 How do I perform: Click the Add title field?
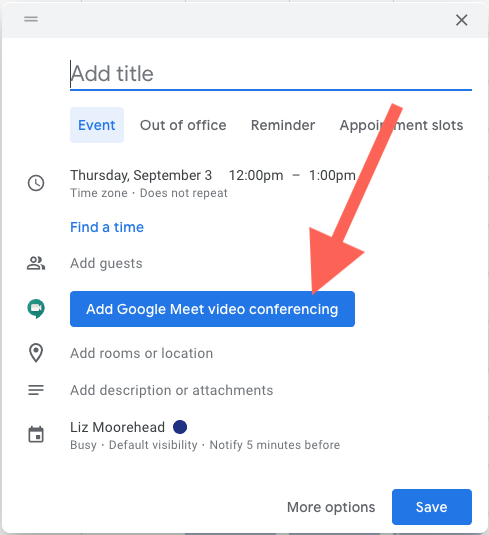click(x=271, y=74)
